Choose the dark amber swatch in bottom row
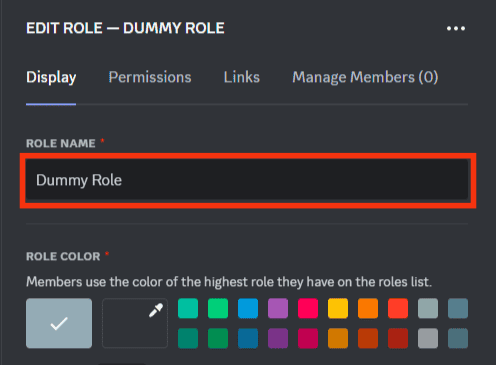Image resolution: width=496 pixels, height=365 pixels. [x=338, y=338]
